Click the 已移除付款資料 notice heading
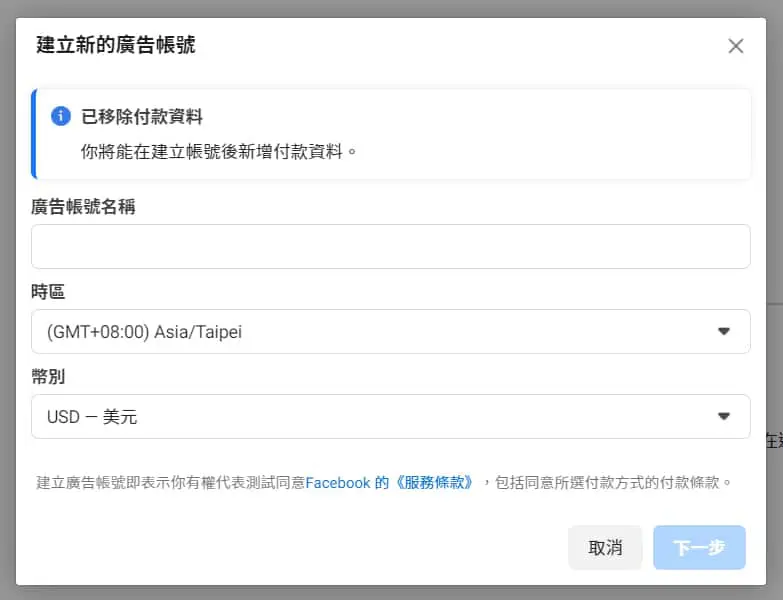 coord(142,116)
